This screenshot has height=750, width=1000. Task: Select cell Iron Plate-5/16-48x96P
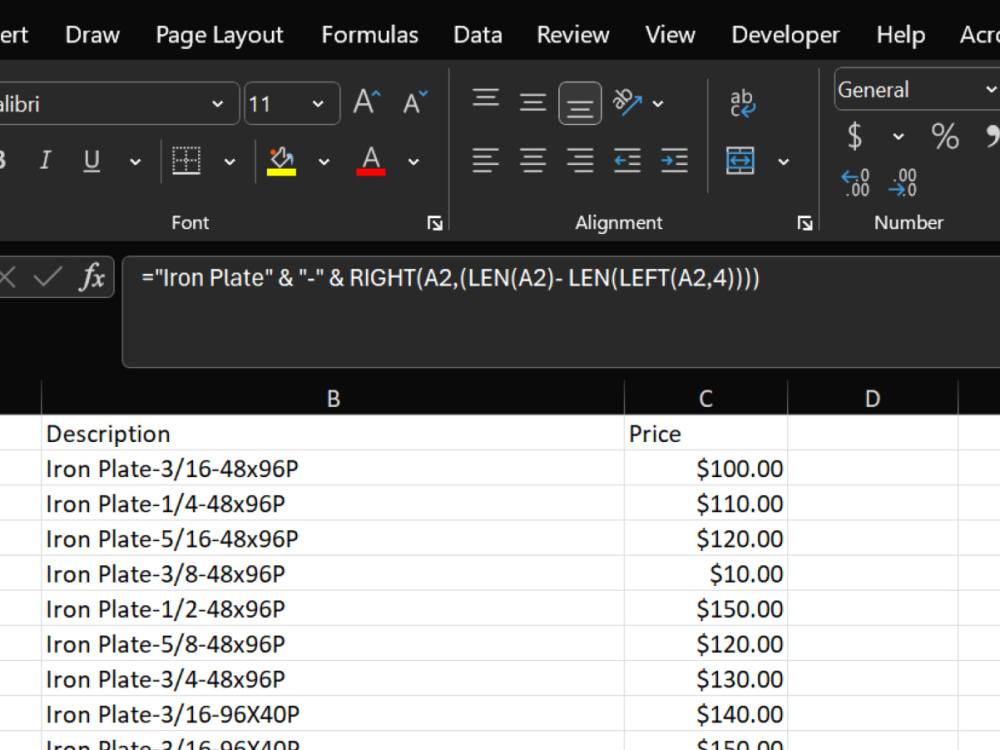pyautogui.click(x=333, y=539)
